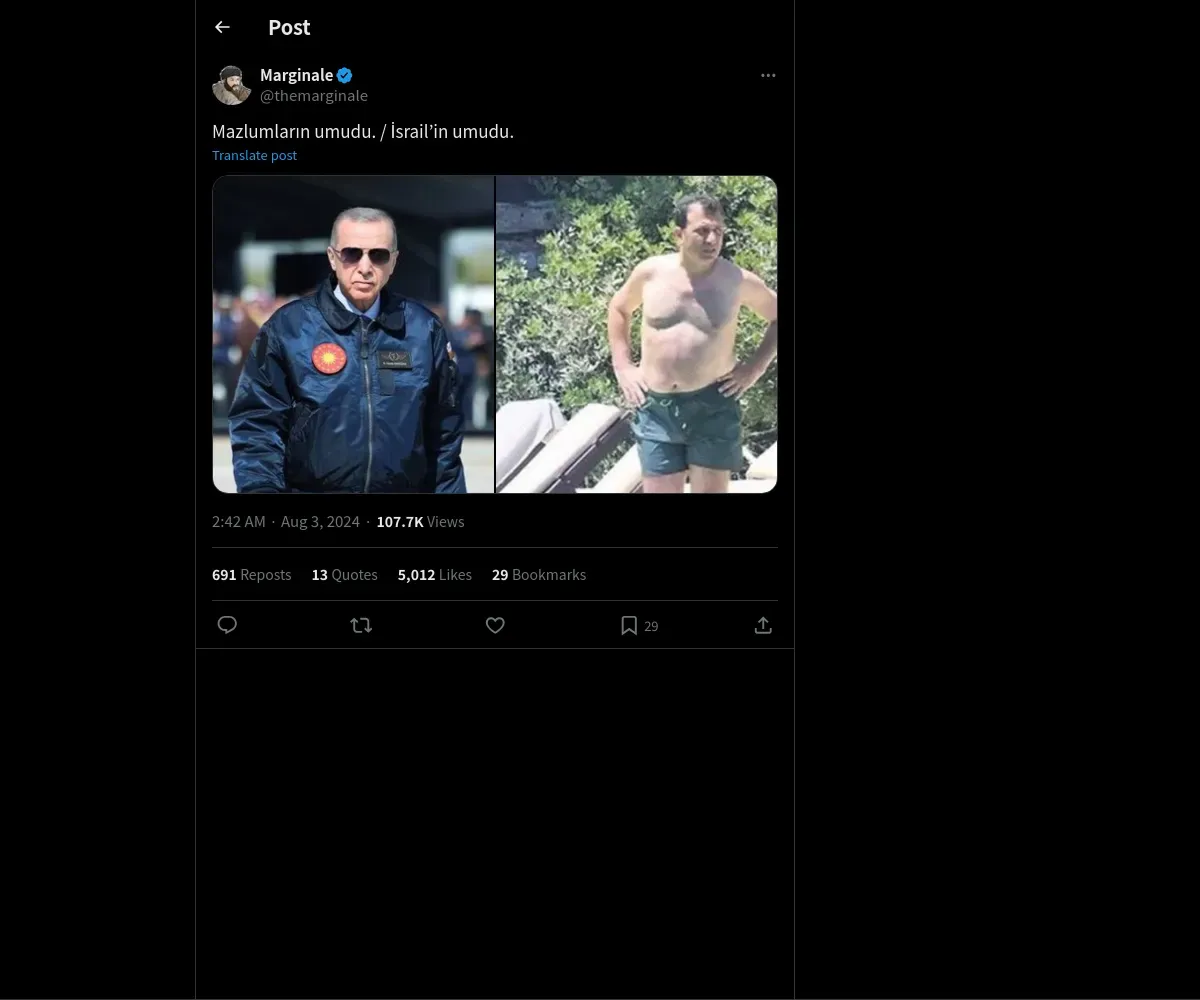Click the blue verified badge
Screen dimensions: 1200x1000
[x=345, y=75]
